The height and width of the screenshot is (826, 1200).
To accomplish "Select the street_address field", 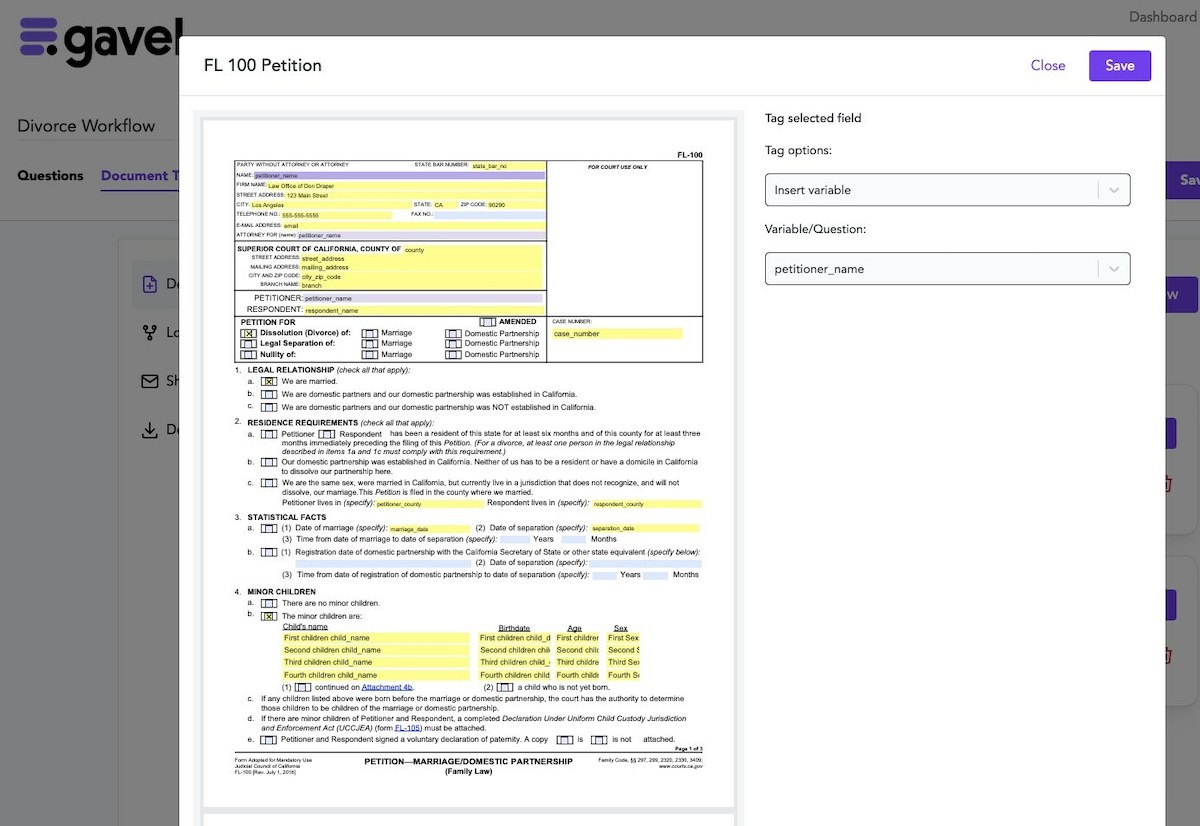I will (x=421, y=259).
